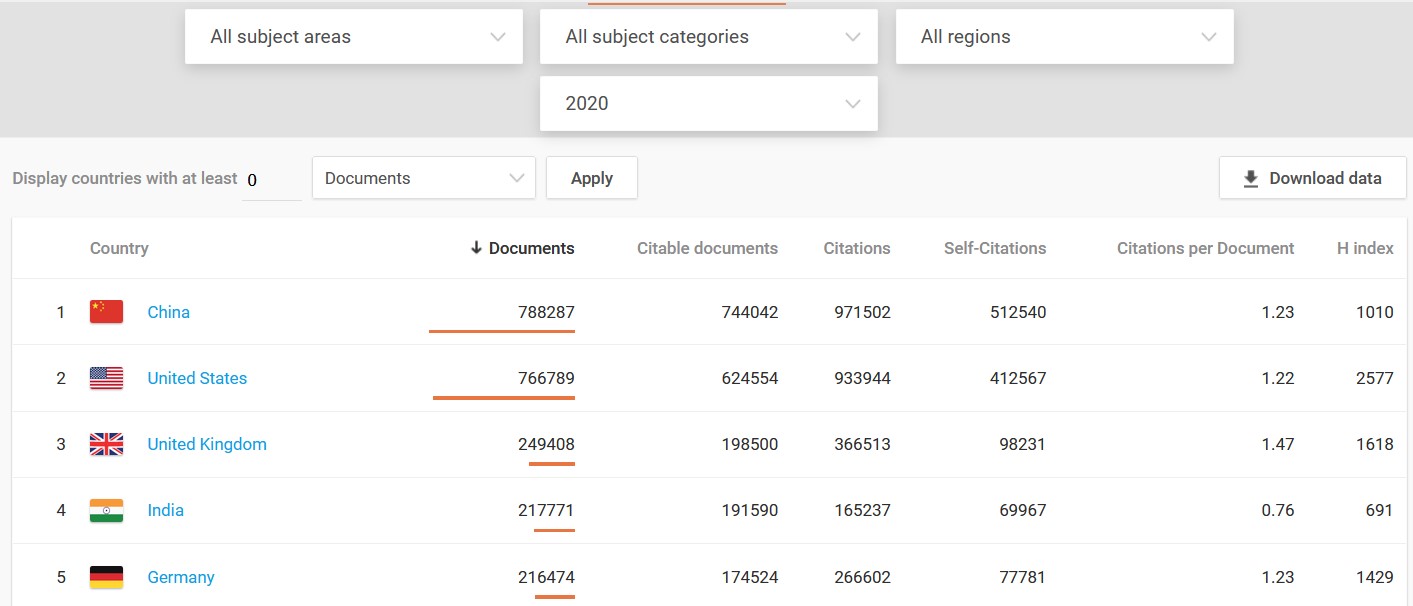Click the United Kingdom flag icon
This screenshot has width=1413, height=606.
tap(106, 444)
